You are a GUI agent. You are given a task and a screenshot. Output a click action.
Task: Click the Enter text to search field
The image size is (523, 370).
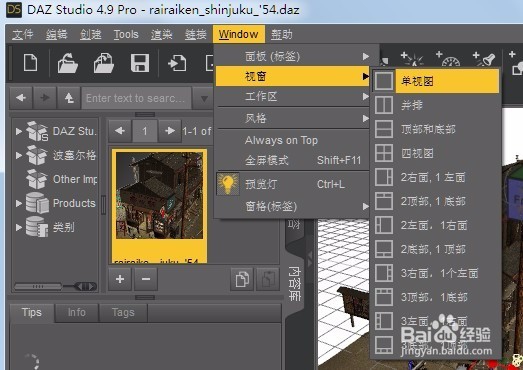pos(136,98)
